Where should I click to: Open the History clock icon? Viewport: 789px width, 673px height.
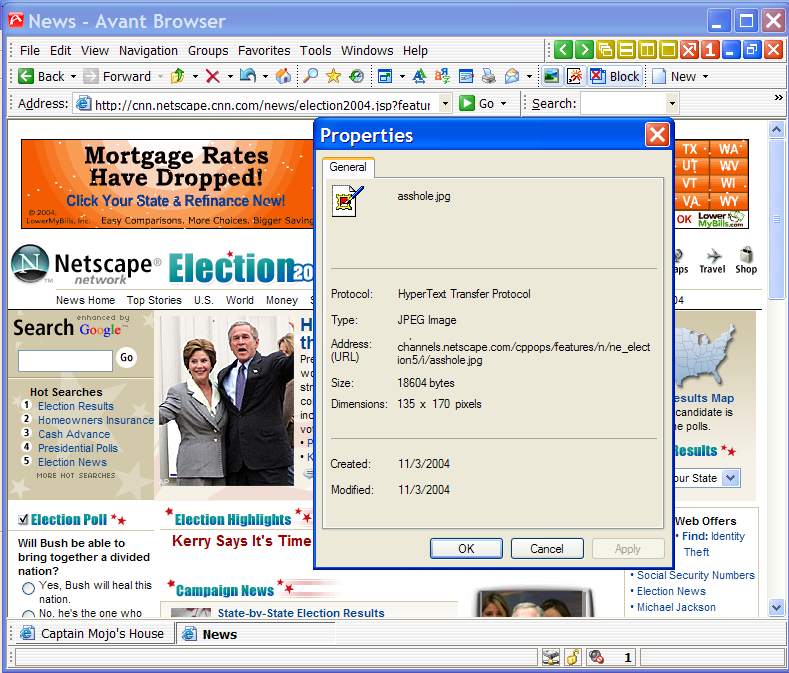coord(356,76)
